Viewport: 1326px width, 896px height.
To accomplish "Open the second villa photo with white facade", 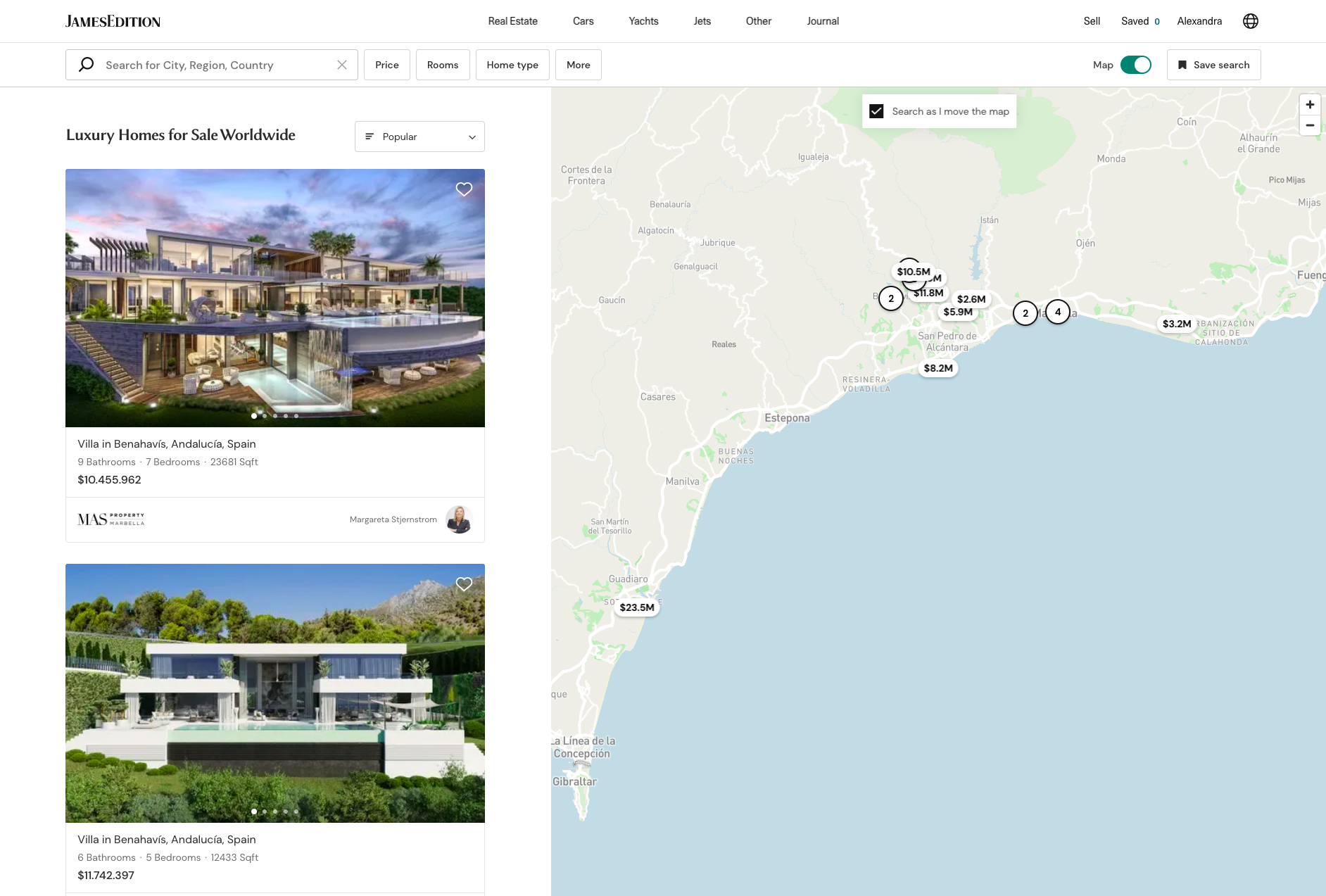I will pyautogui.click(x=275, y=693).
